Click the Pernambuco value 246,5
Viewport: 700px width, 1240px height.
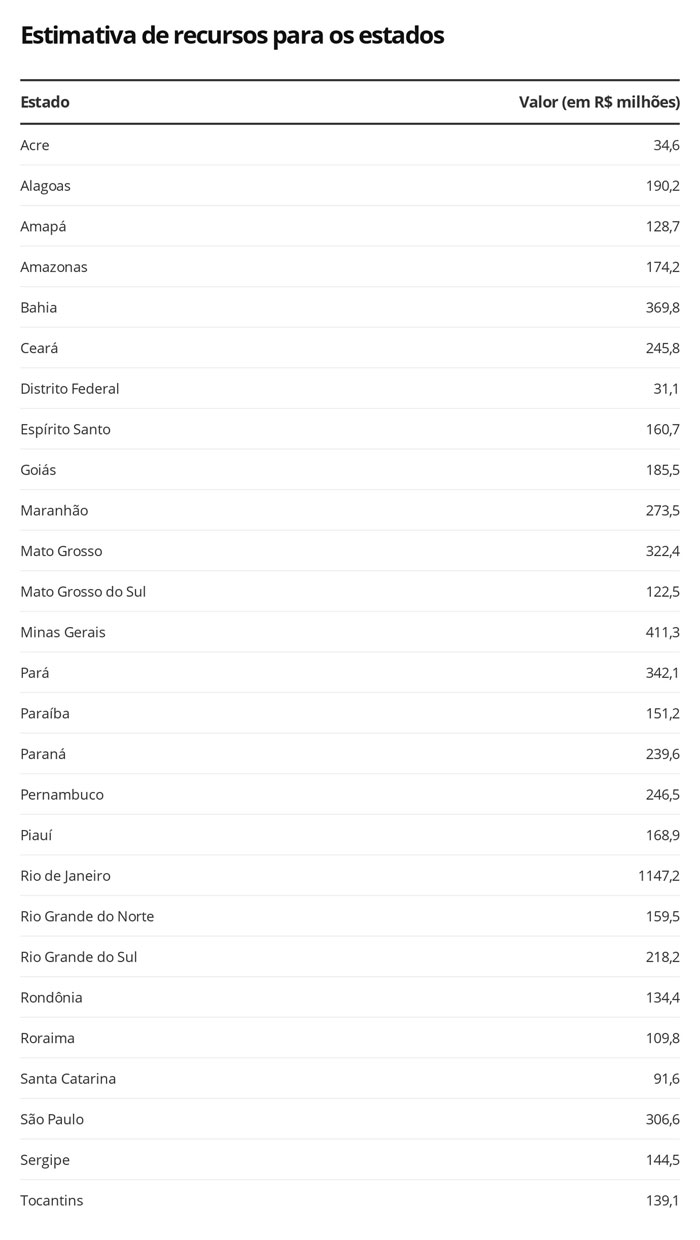[662, 794]
